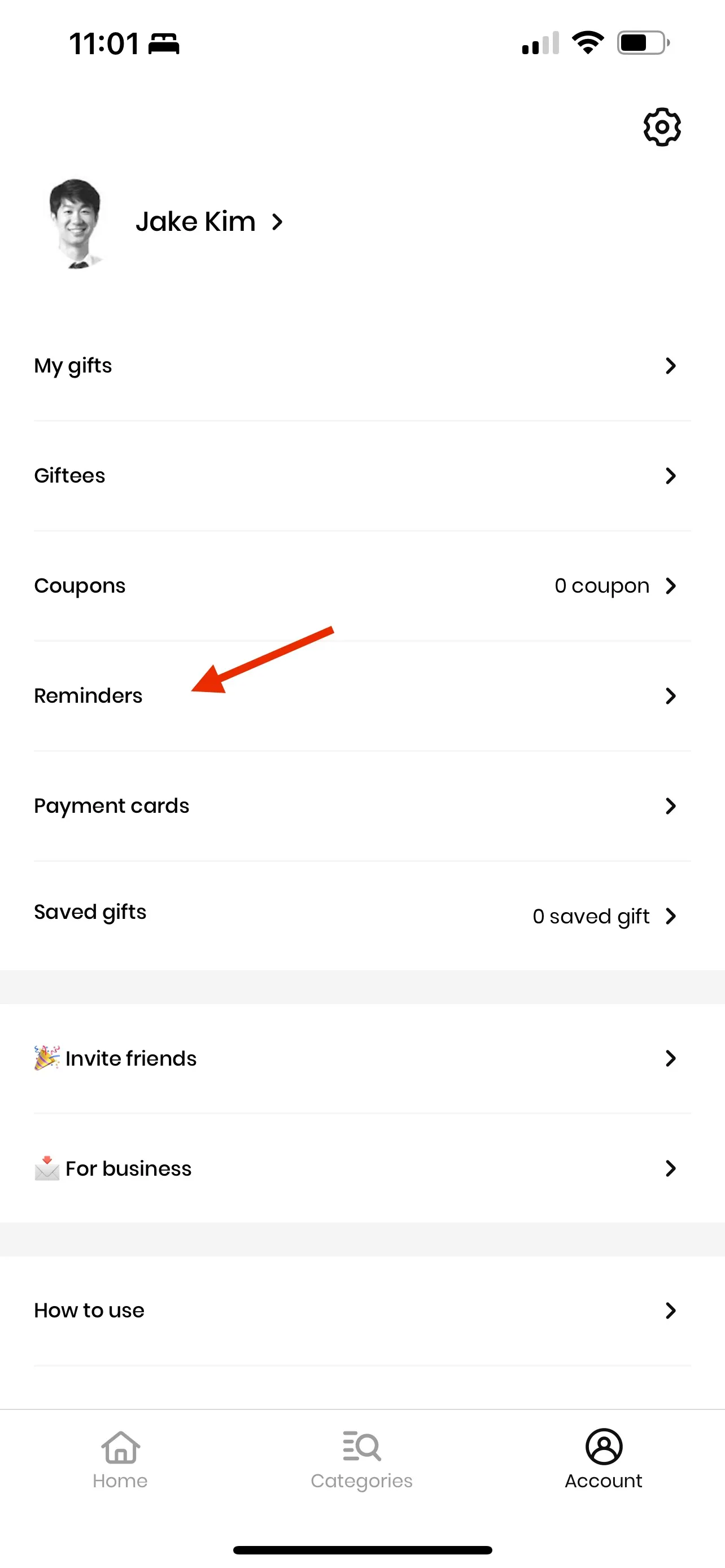Screen dimensions: 725x1568
Task: Tap the envelope For business icon
Action: (x=47, y=1168)
